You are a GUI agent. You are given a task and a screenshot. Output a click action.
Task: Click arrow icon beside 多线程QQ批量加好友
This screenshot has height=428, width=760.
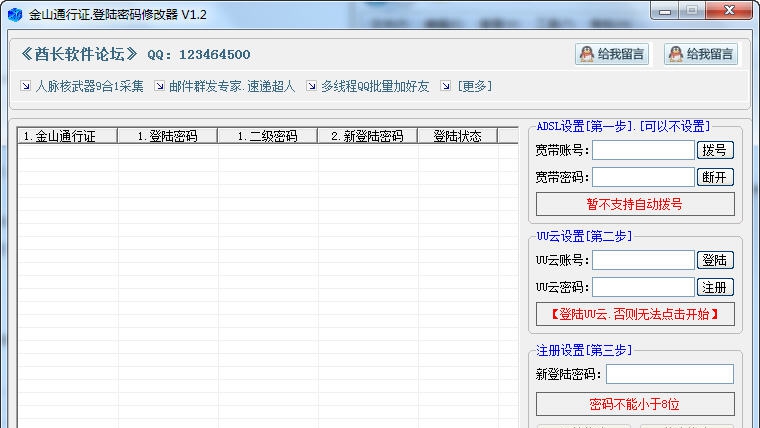coord(312,86)
